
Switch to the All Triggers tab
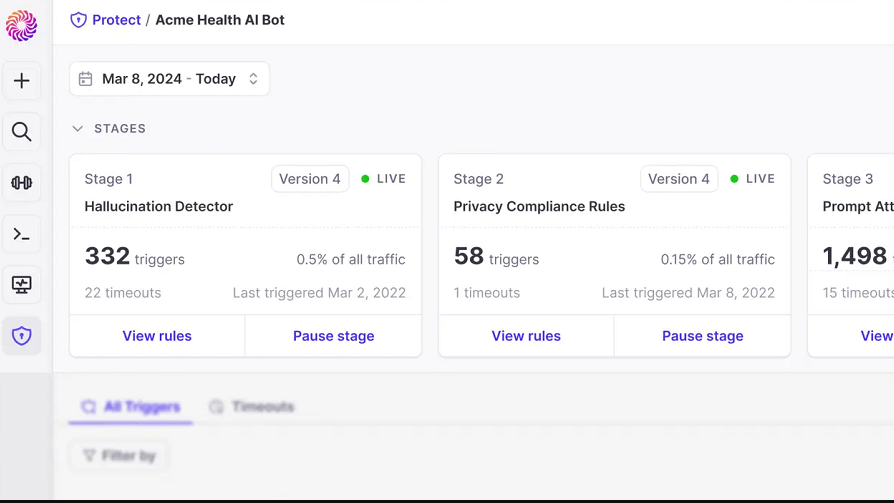point(131,407)
